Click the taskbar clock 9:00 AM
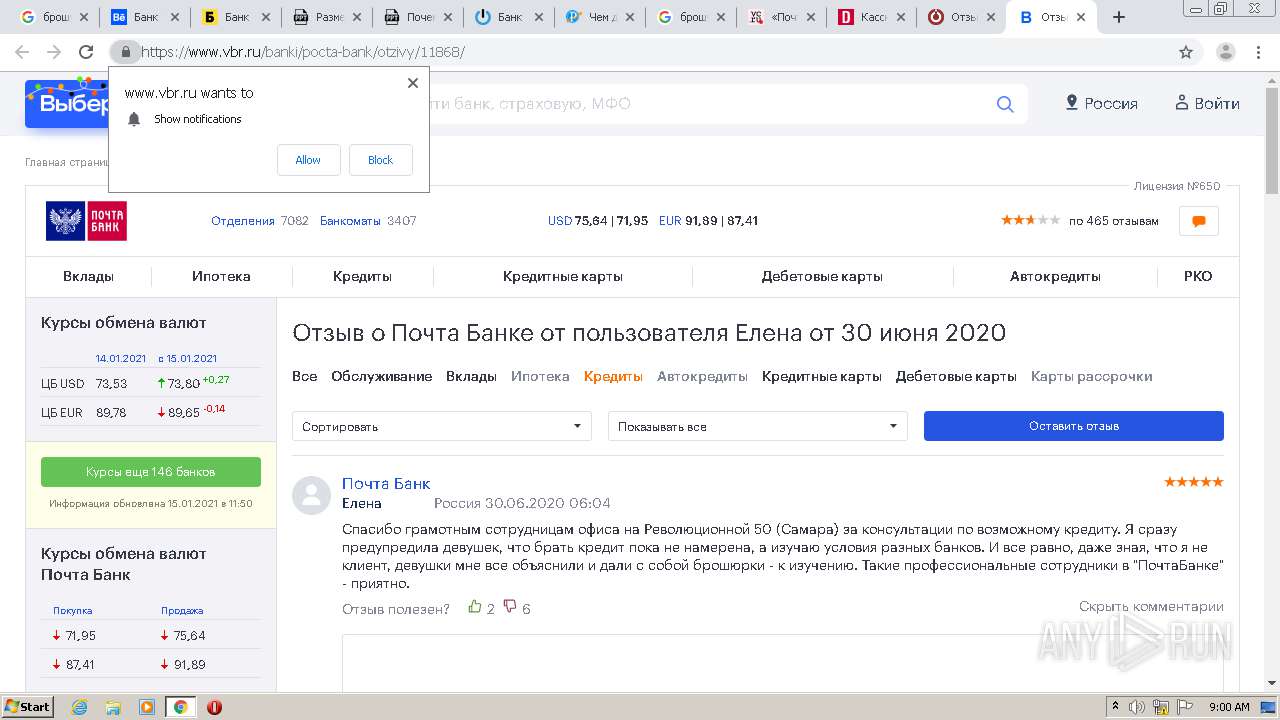This screenshot has width=1280, height=720. (x=1229, y=707)
